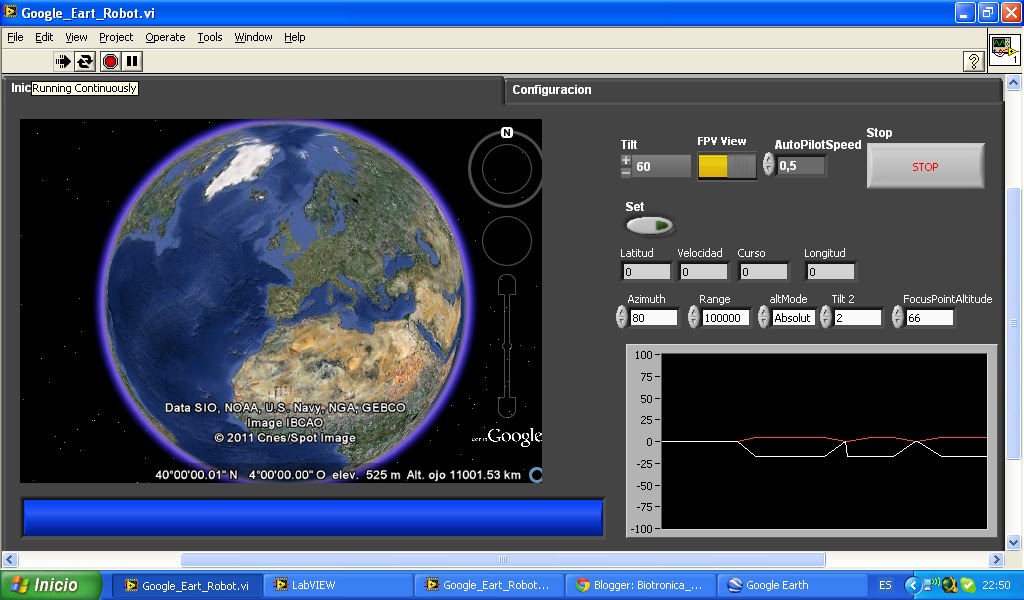Open the altMode selector showing Absolut
The width and height of the screenshot is (1024, 600).
(793, 317)
